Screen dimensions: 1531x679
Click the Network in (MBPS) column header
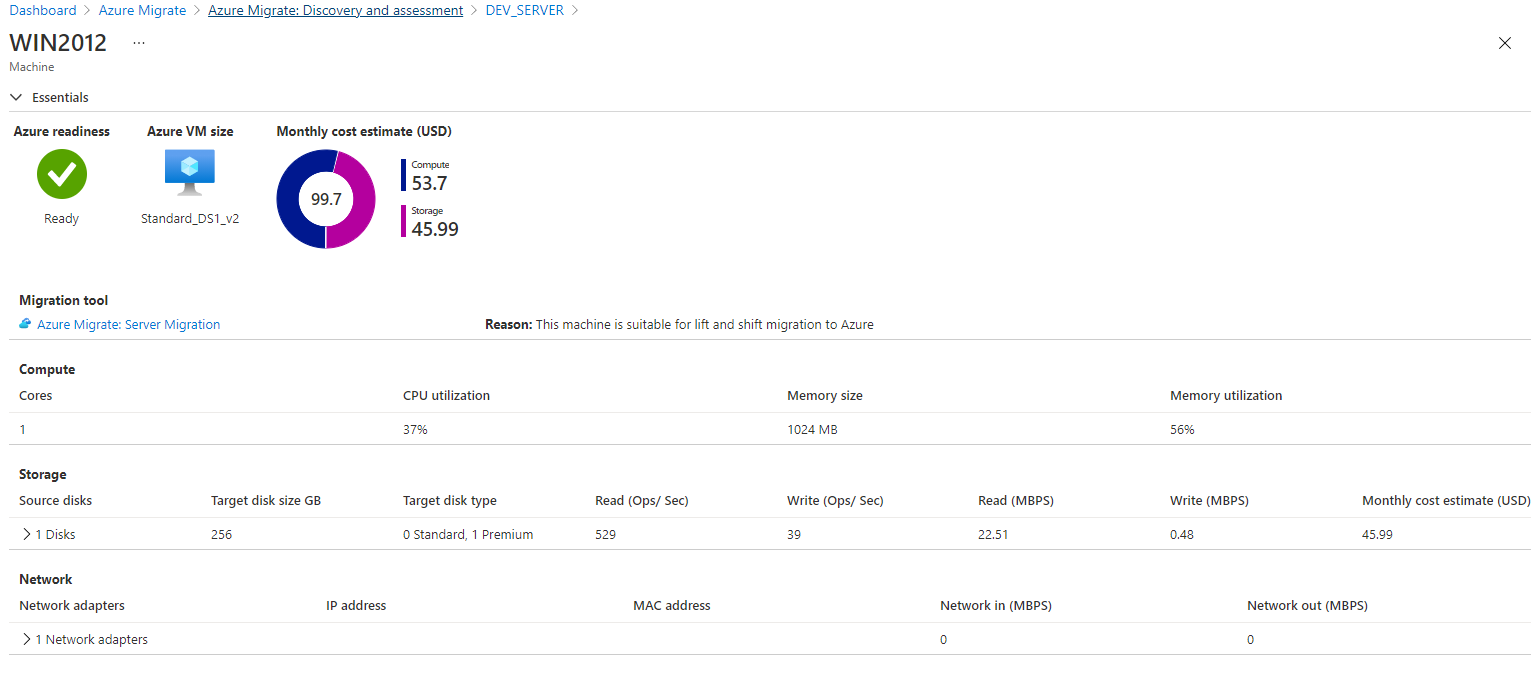click(996, 606)
